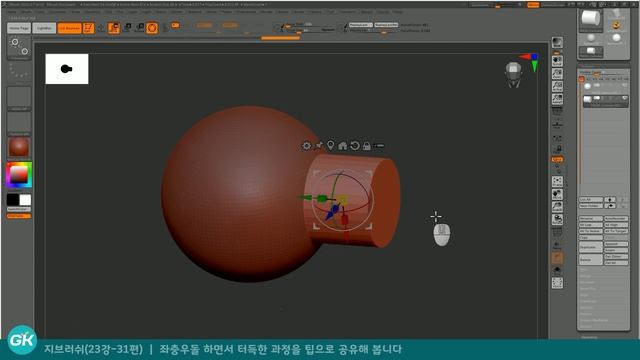Expand the Remesh section

pyautogui.click(x=586, y=307)
